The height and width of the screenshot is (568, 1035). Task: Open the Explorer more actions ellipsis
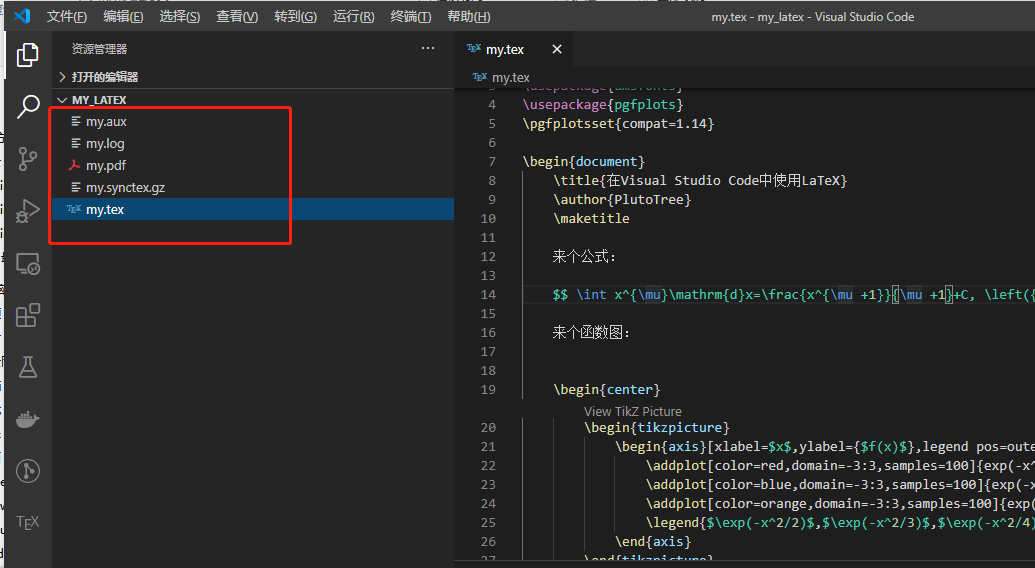click(x=428, y=48)
